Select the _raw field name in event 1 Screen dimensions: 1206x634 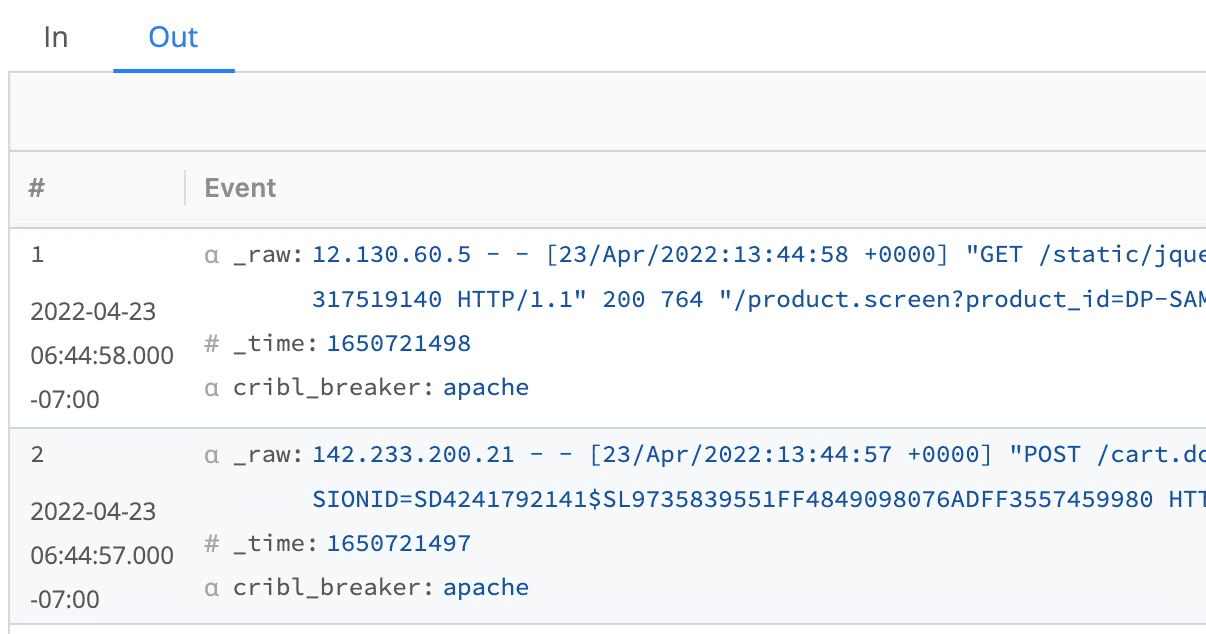267,255
